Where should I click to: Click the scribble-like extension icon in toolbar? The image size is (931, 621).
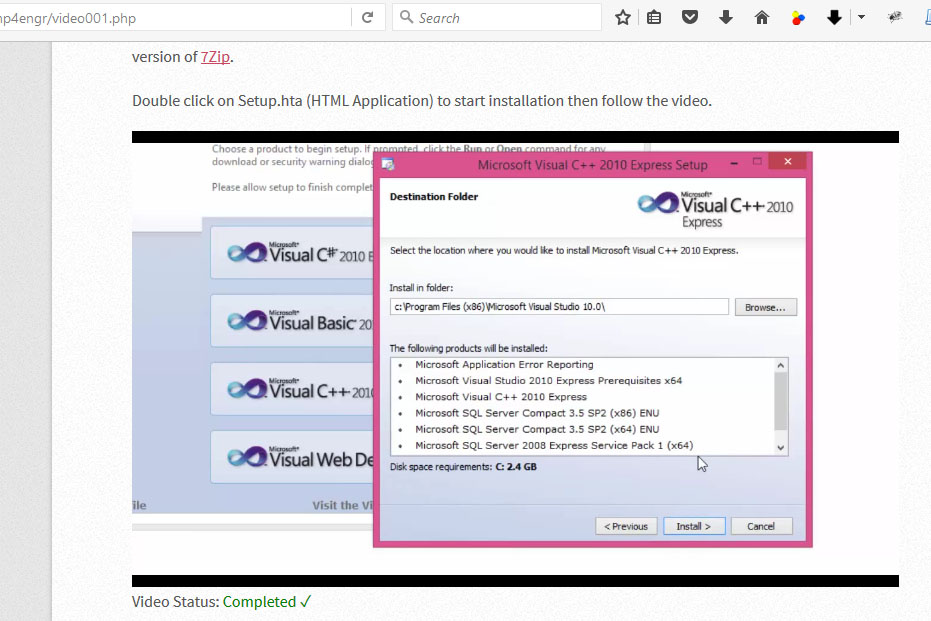pyautogui.click(x=895, y=17)
